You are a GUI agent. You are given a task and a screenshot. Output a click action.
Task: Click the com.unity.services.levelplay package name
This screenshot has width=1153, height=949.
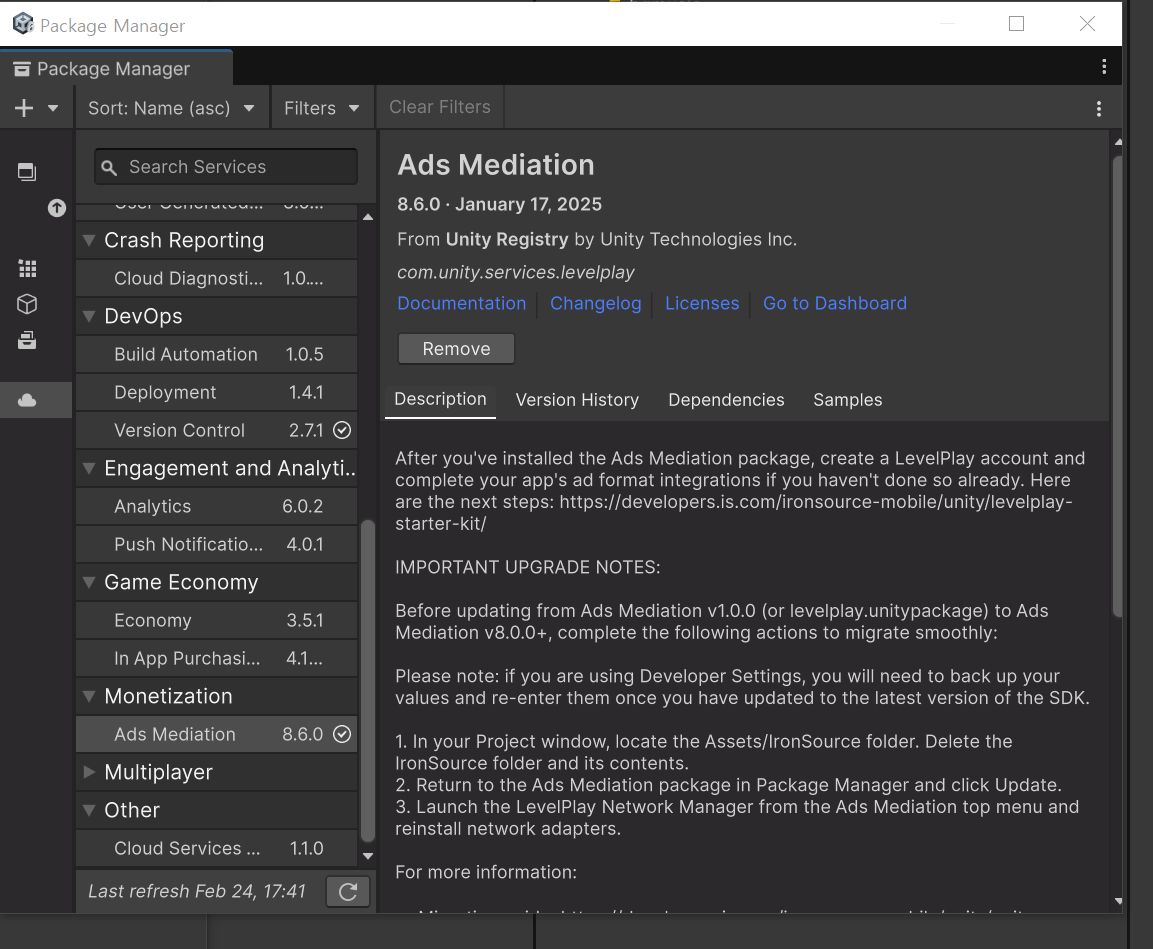515,273
